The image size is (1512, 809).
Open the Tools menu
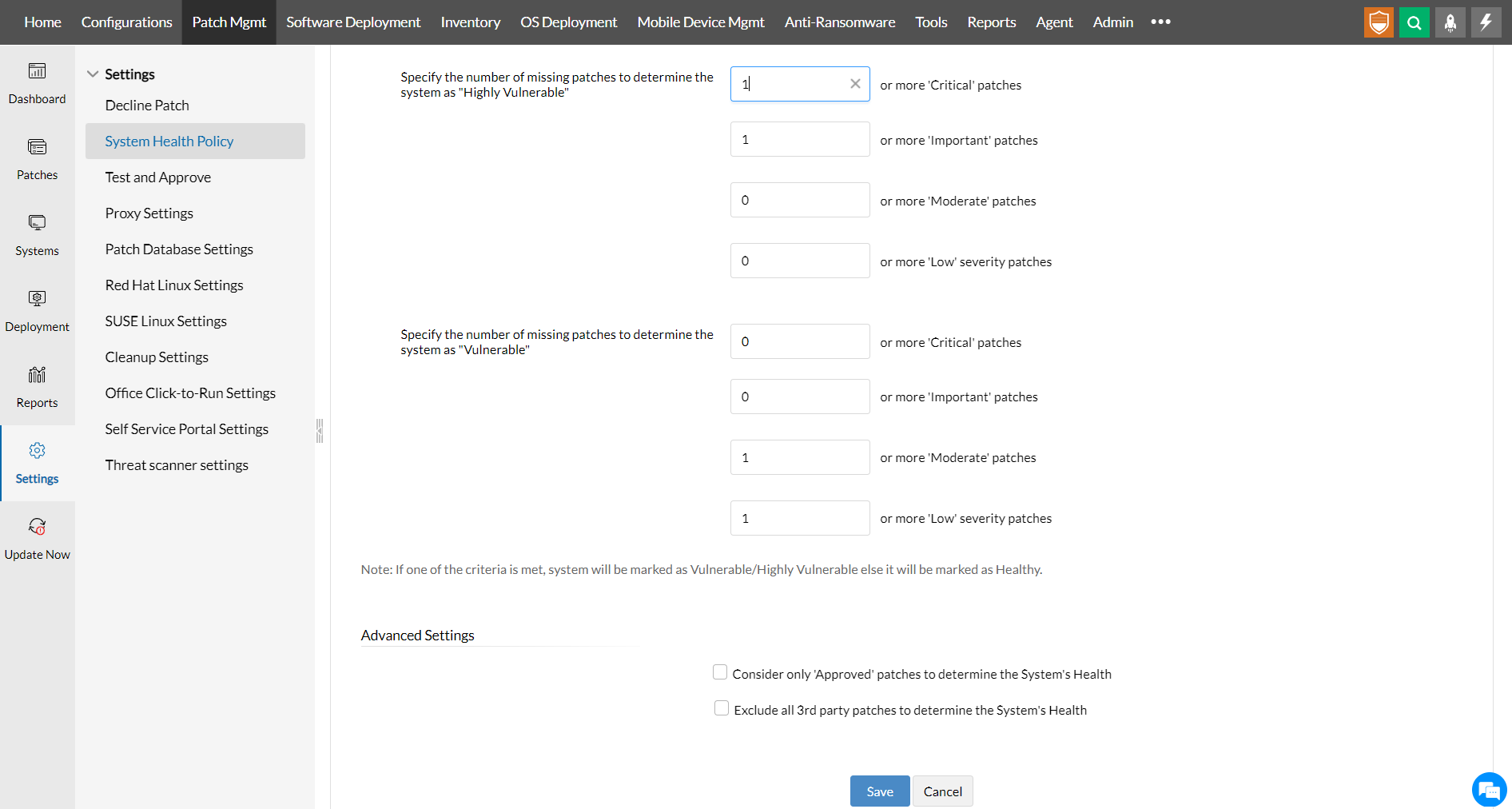coord(931,22)
